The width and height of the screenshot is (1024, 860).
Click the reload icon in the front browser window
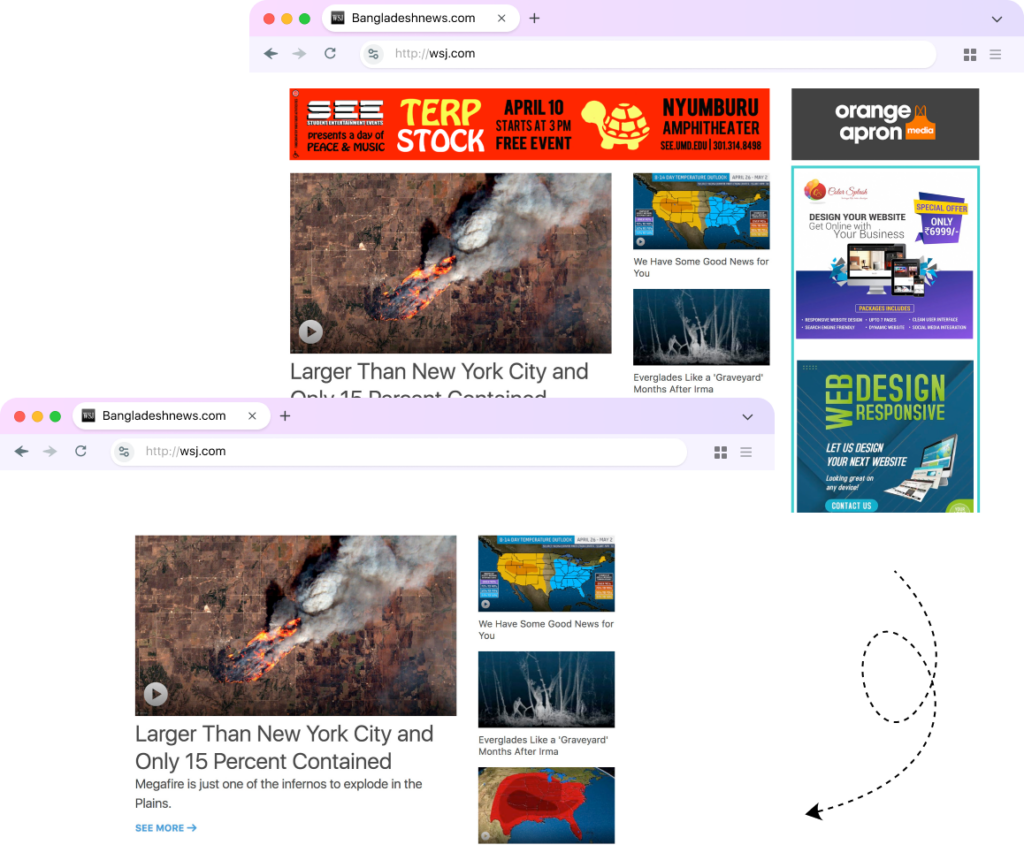point(80,451)
